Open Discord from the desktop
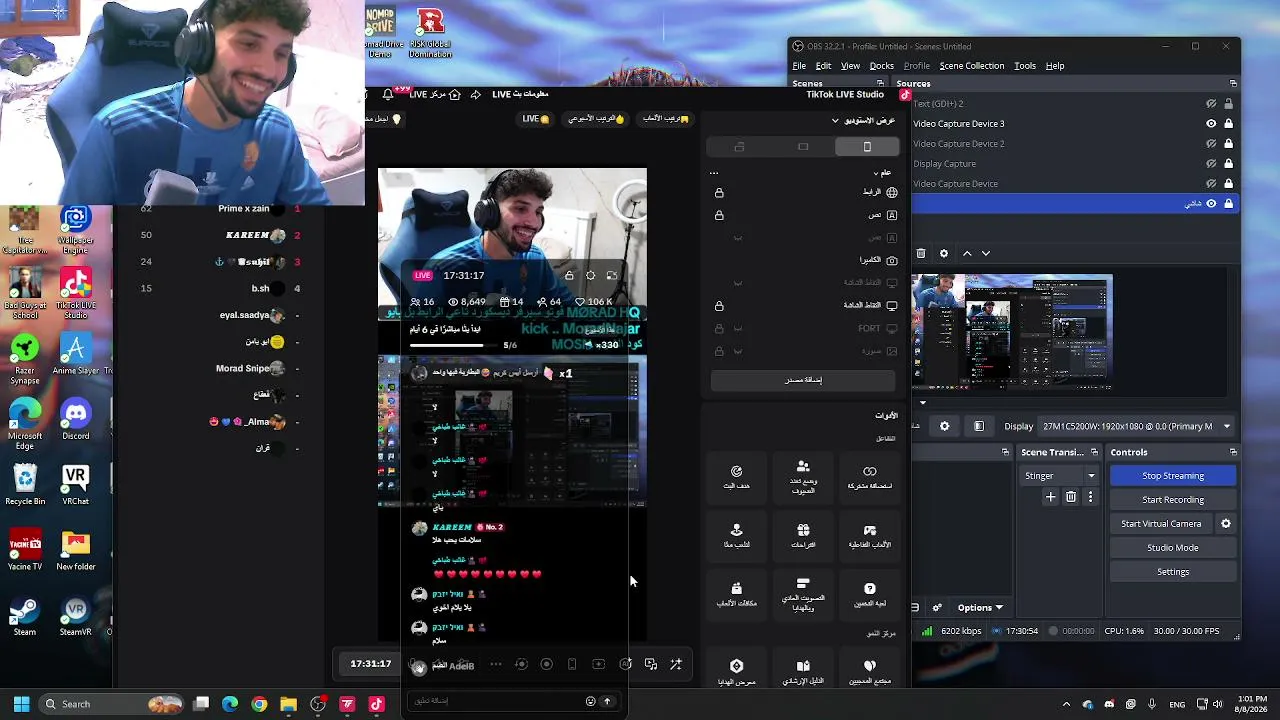 pos(76,420)
